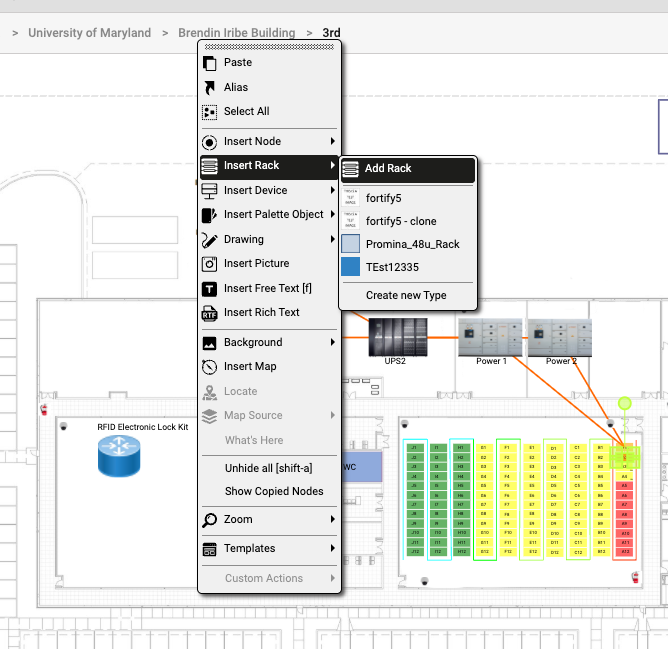This screenshot has width=668, height=649.
Task: Click the Select All icon
Action: 209,111
